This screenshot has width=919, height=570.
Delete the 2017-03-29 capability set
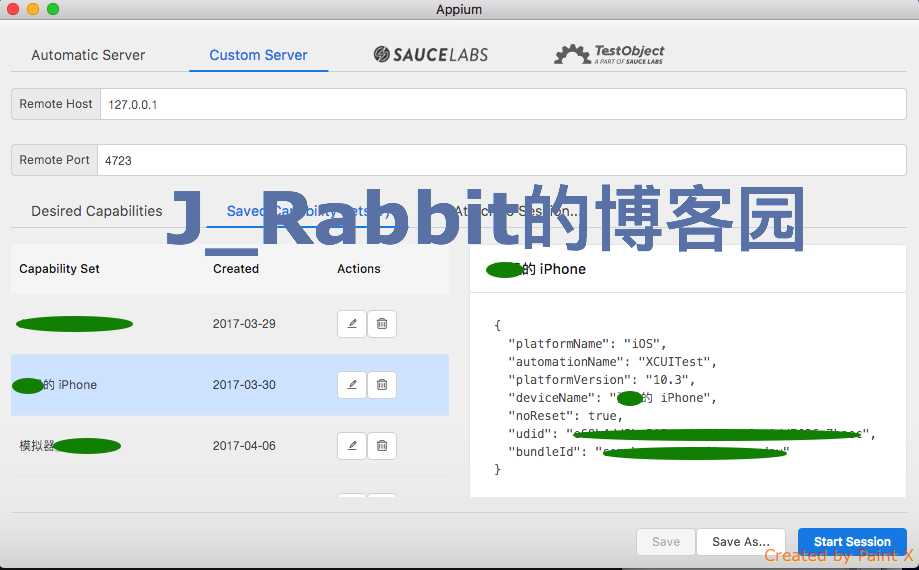382,324
